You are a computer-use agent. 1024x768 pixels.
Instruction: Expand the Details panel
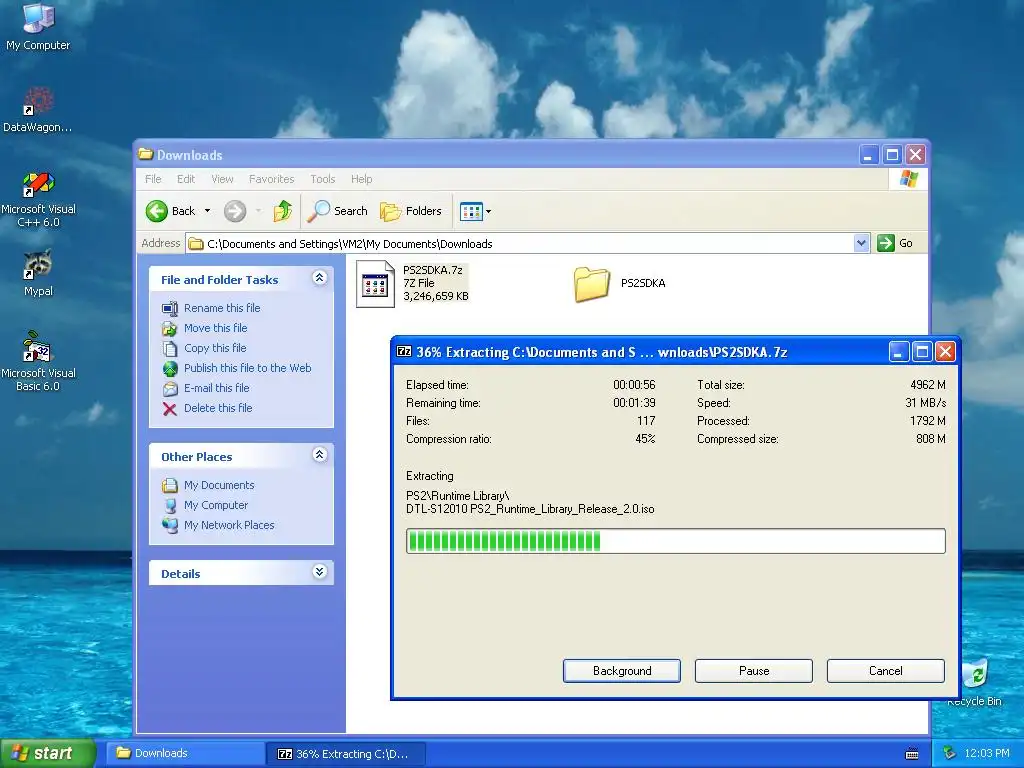coord(319,572)
